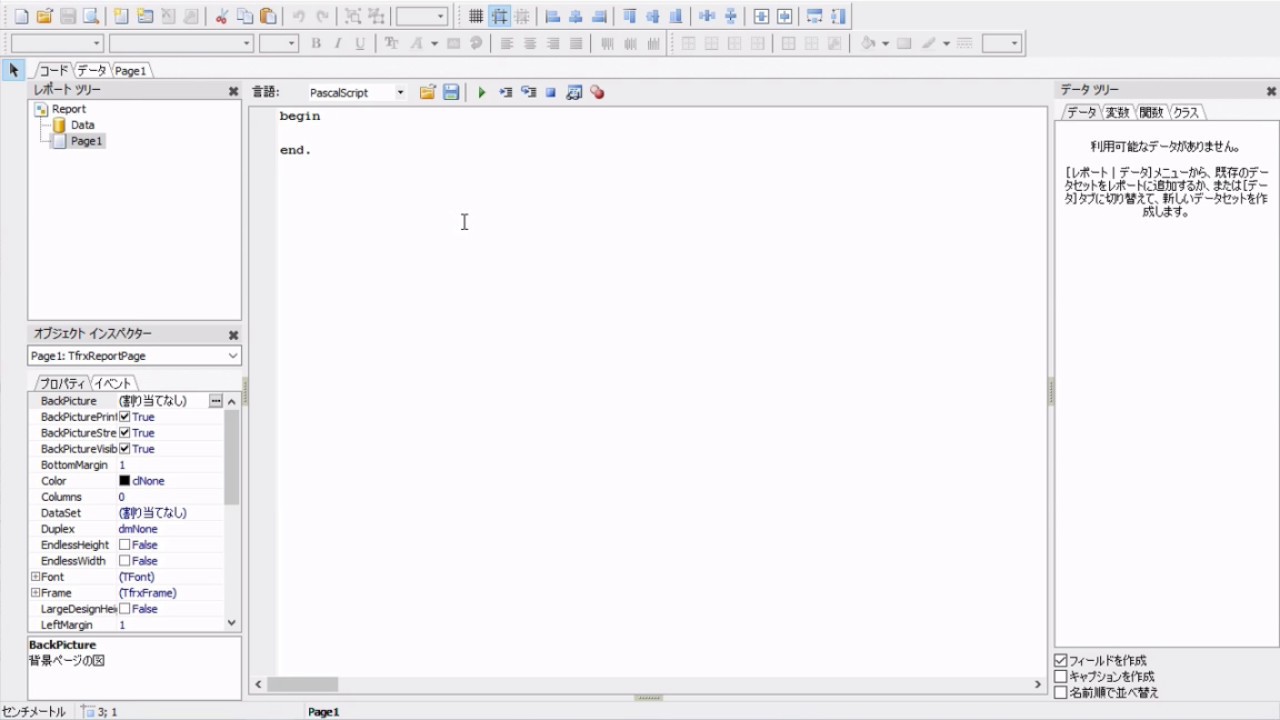This screenshot has height=720, width=1280.
Task: Select Data node in the report tree
Action: pyautogui.click(x=83, y=124)
